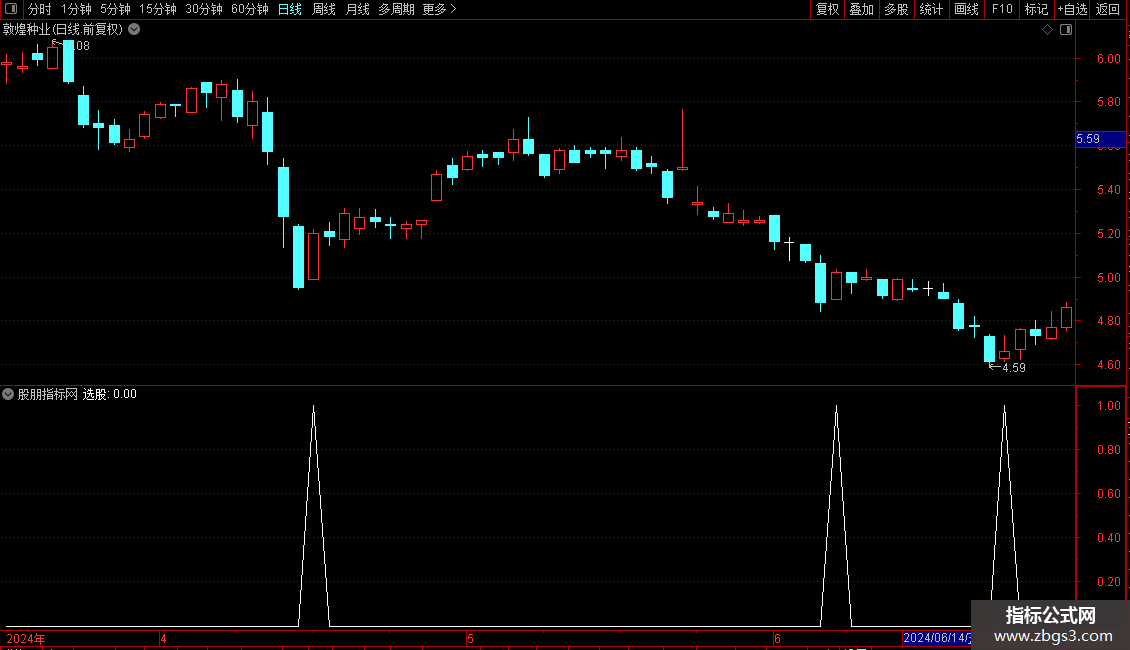Select the 30分钟 period
This screenshot has height=650, width=1130.
pyautogui.click(x=203, y=9)
